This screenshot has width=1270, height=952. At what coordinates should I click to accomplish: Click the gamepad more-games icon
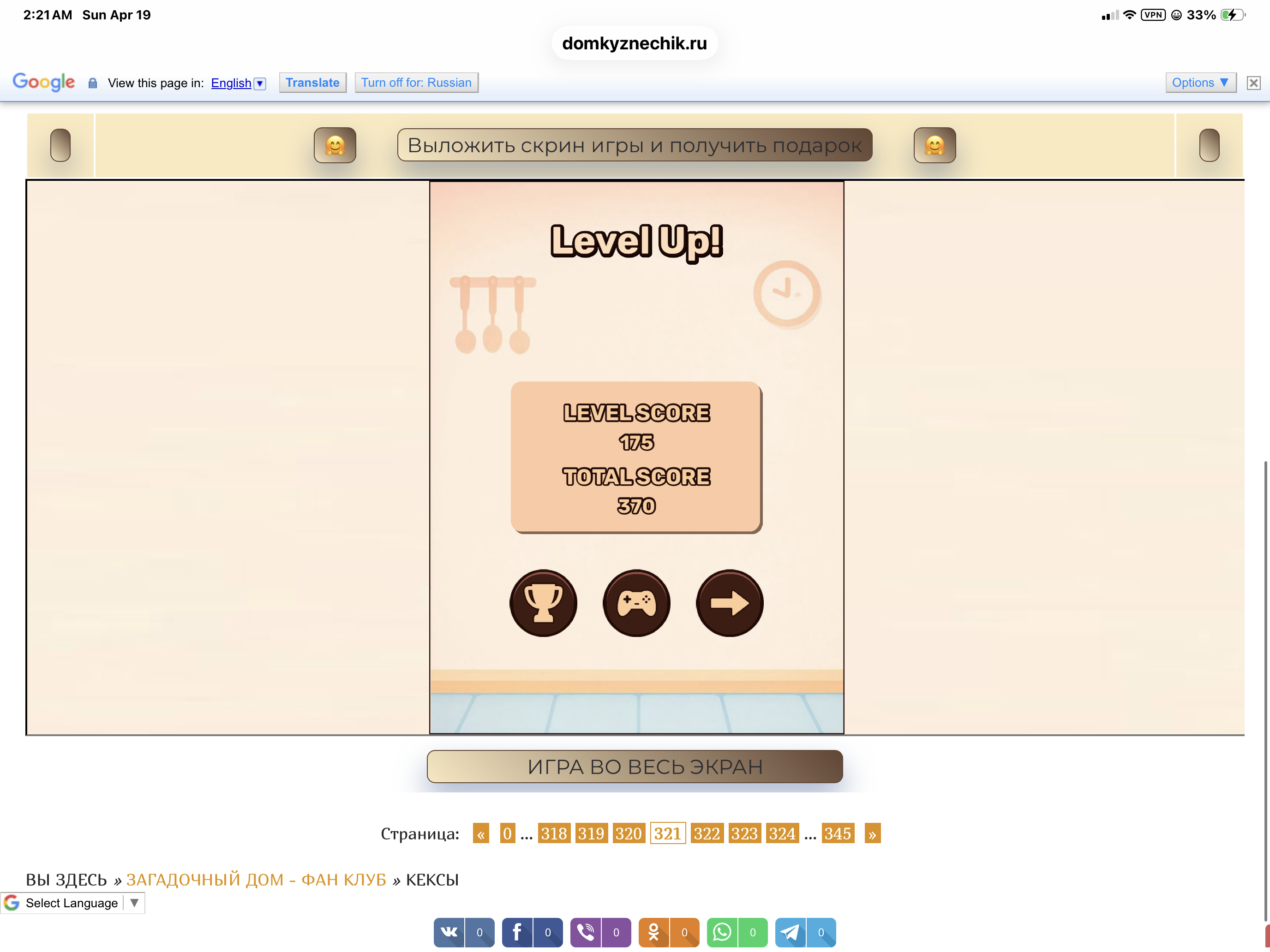click(636, 603)
